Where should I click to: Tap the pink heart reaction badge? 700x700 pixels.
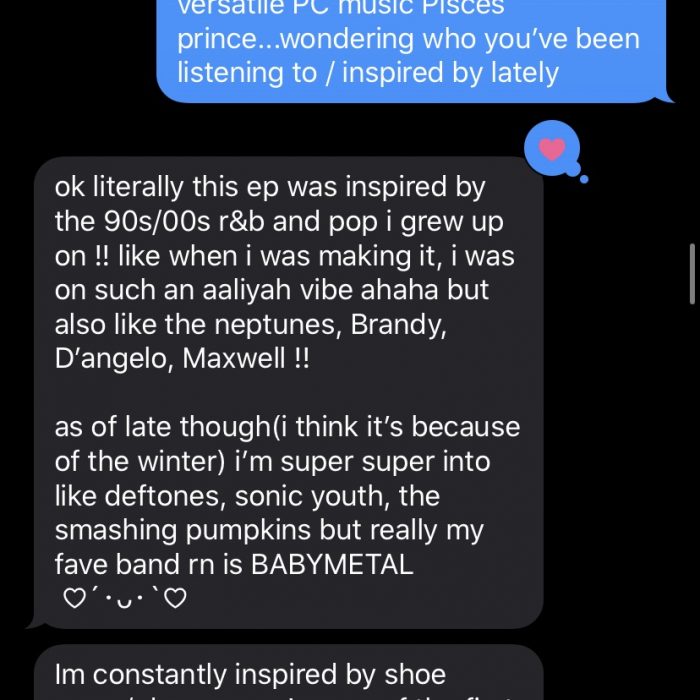coord(551,150)
